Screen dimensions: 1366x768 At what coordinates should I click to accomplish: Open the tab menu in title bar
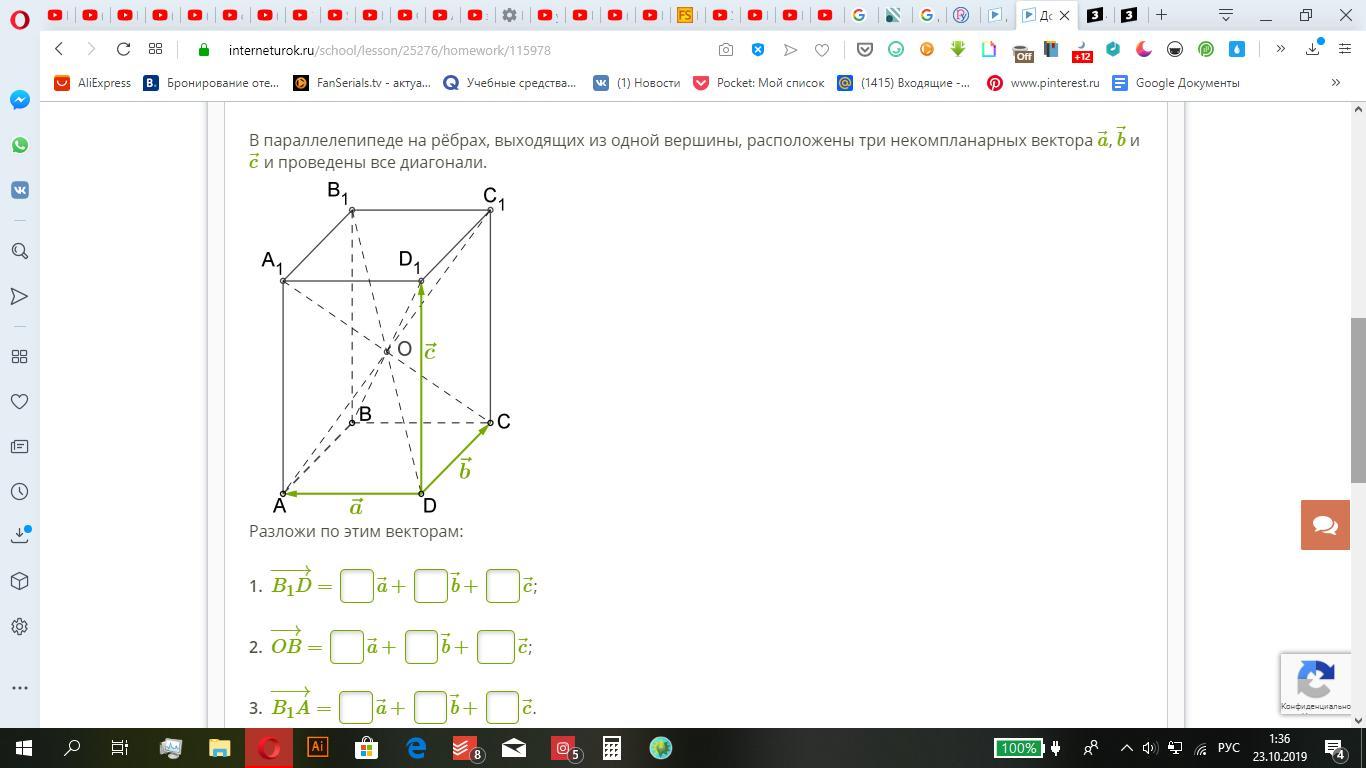click(1225, 15)
